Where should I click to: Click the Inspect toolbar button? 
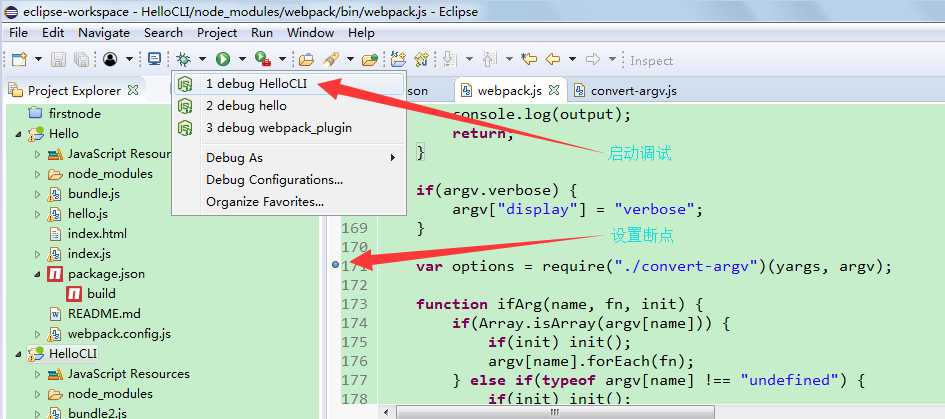651,60
